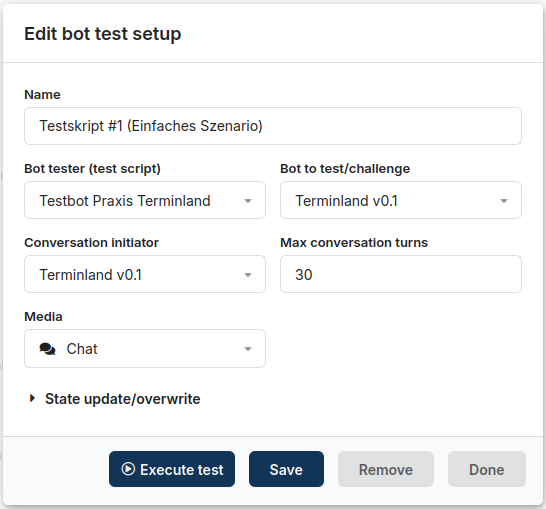The height and width of the screenshot is (509, 546).
Task: Click the Name label
Action: [42, 95]
